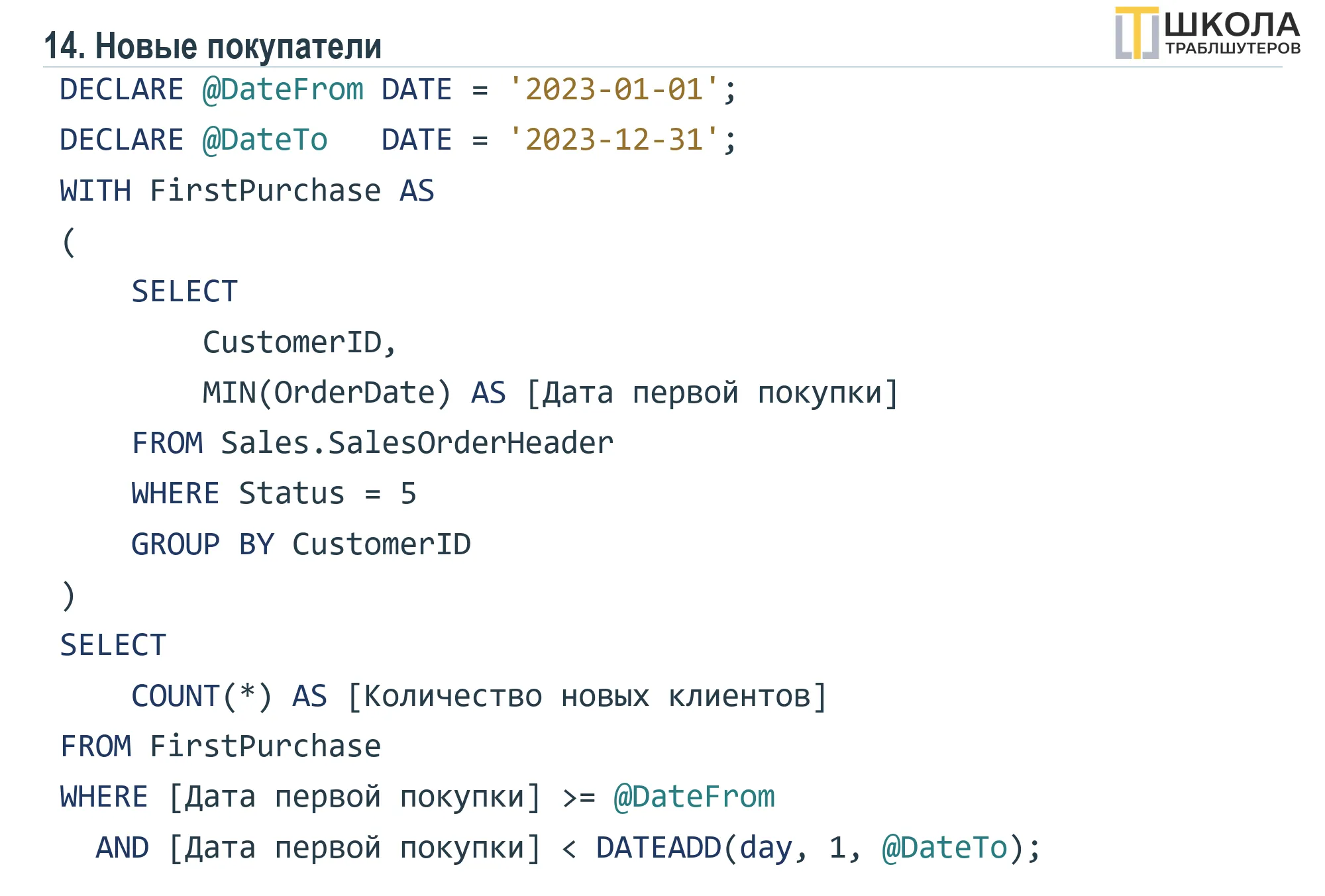
Task: Click '@DateFrom' in the first DECLARE
Action: (x=283, y=89)
